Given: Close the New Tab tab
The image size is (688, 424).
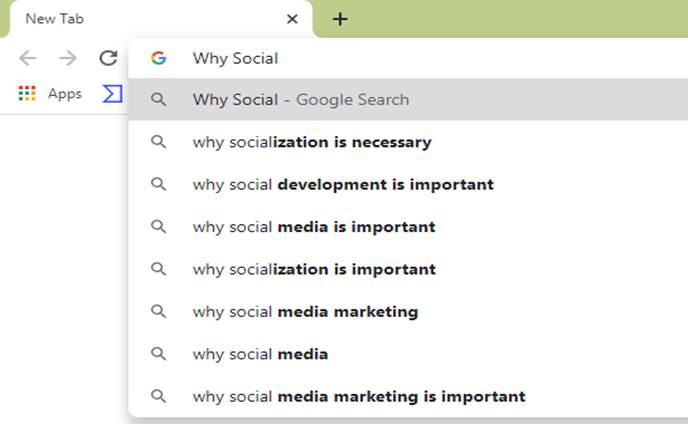Looking at the screenshot, I should click(292, 19).
